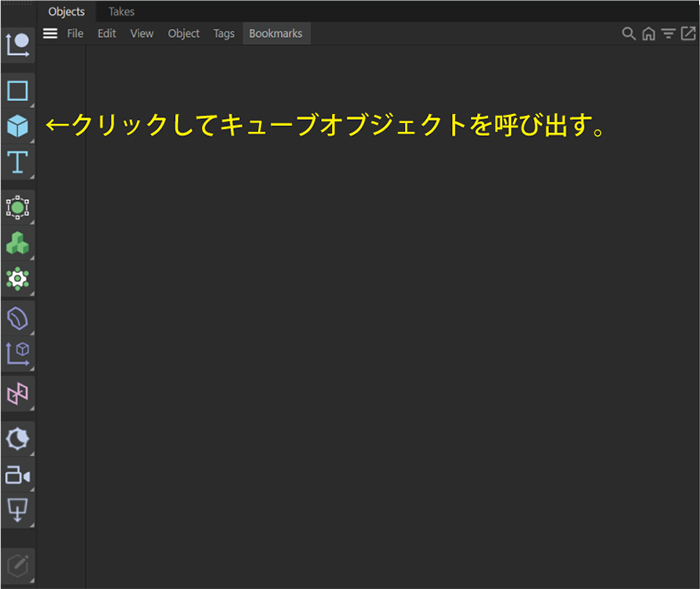The height and width of the screenshot is (589, 700).
Task: Click the search magnifier icon
Action: [x=629, y=33]
